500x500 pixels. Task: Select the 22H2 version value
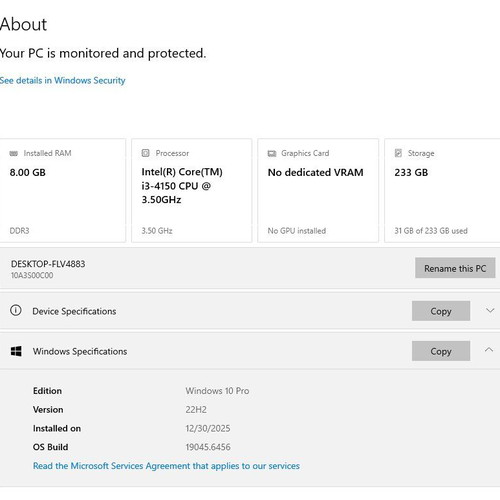(196, 409)
